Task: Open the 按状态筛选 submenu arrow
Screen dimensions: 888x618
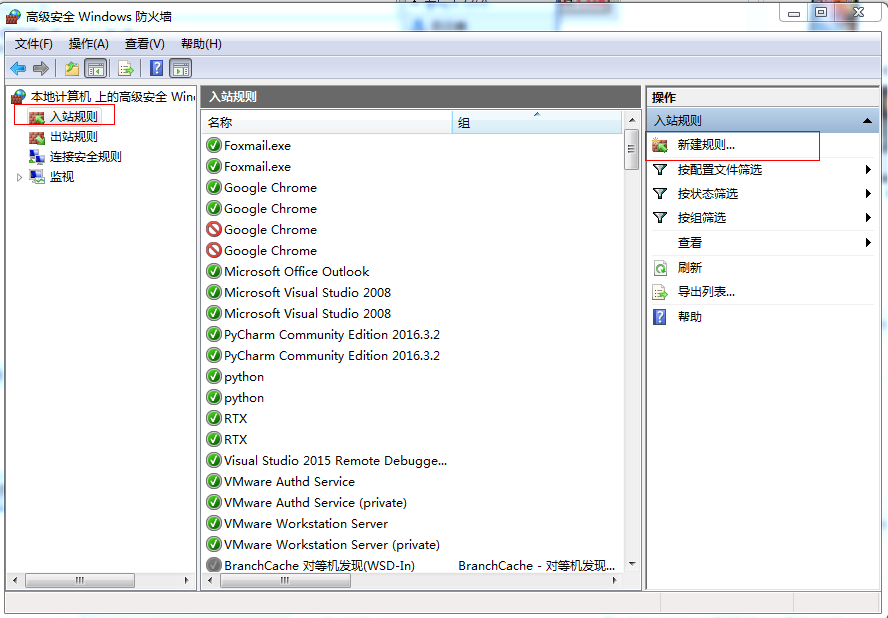Action: [x=868, y=194]
